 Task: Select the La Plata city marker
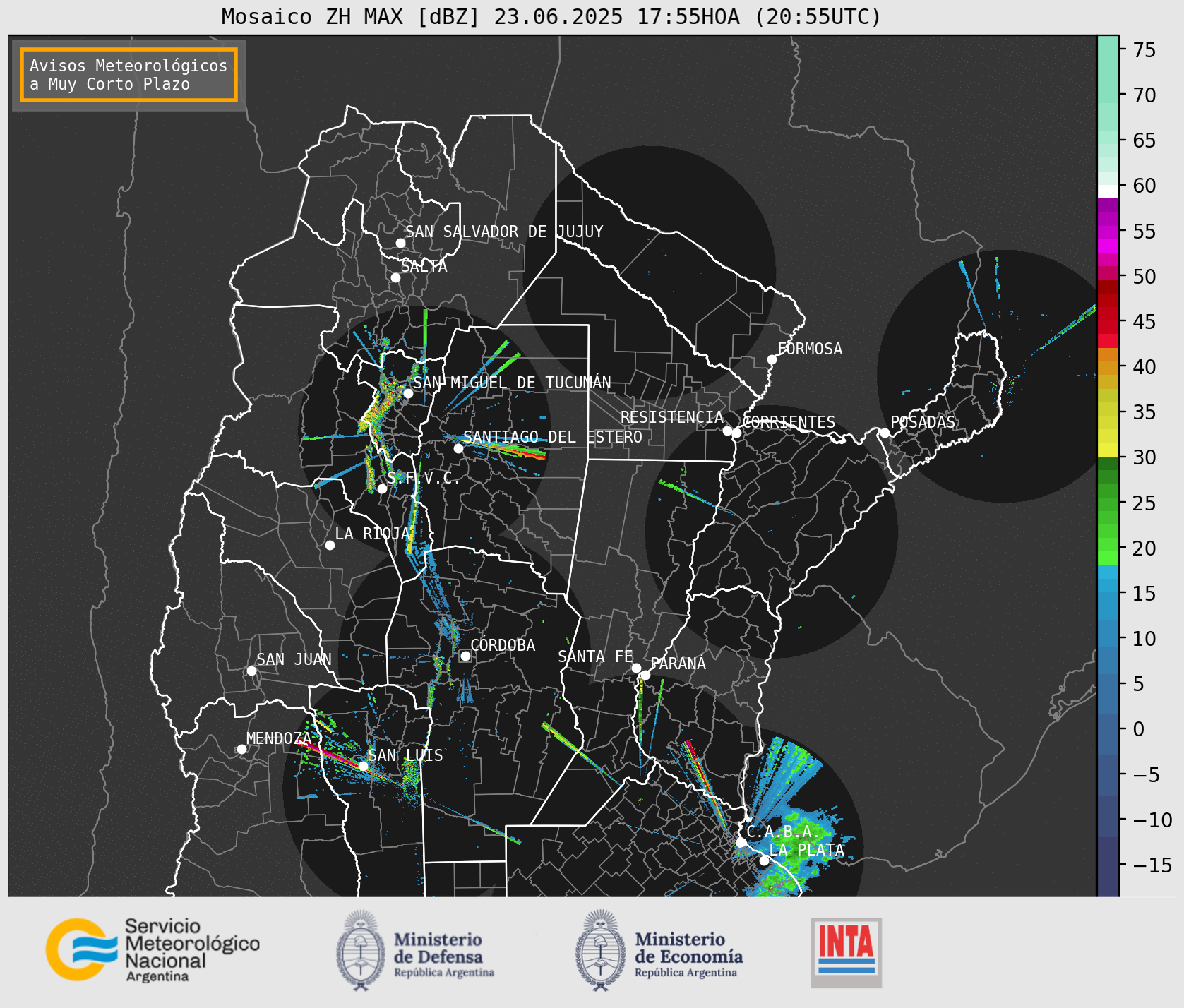click(x=764, y=860)
